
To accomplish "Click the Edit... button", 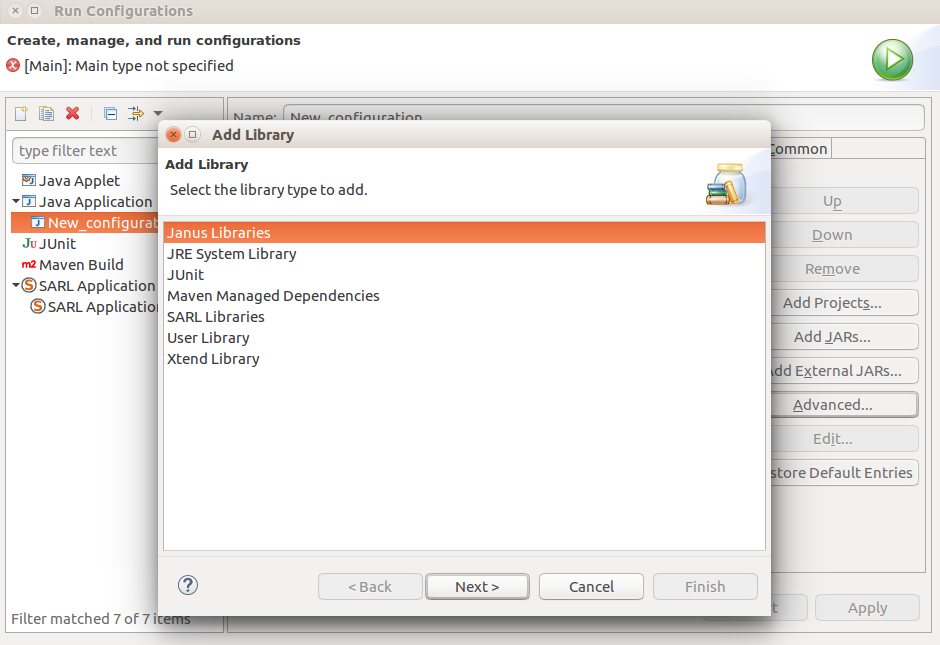I will point(843,439).
